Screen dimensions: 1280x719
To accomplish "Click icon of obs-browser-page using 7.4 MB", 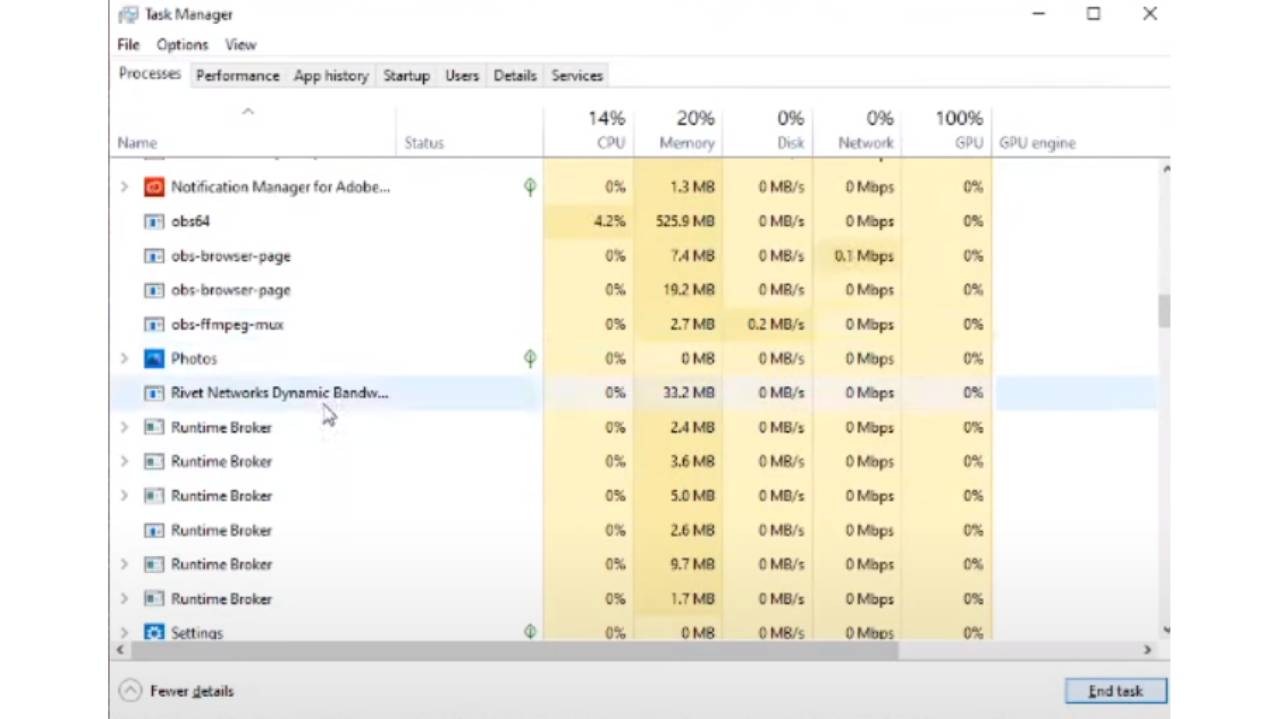I will coord(153,256).
